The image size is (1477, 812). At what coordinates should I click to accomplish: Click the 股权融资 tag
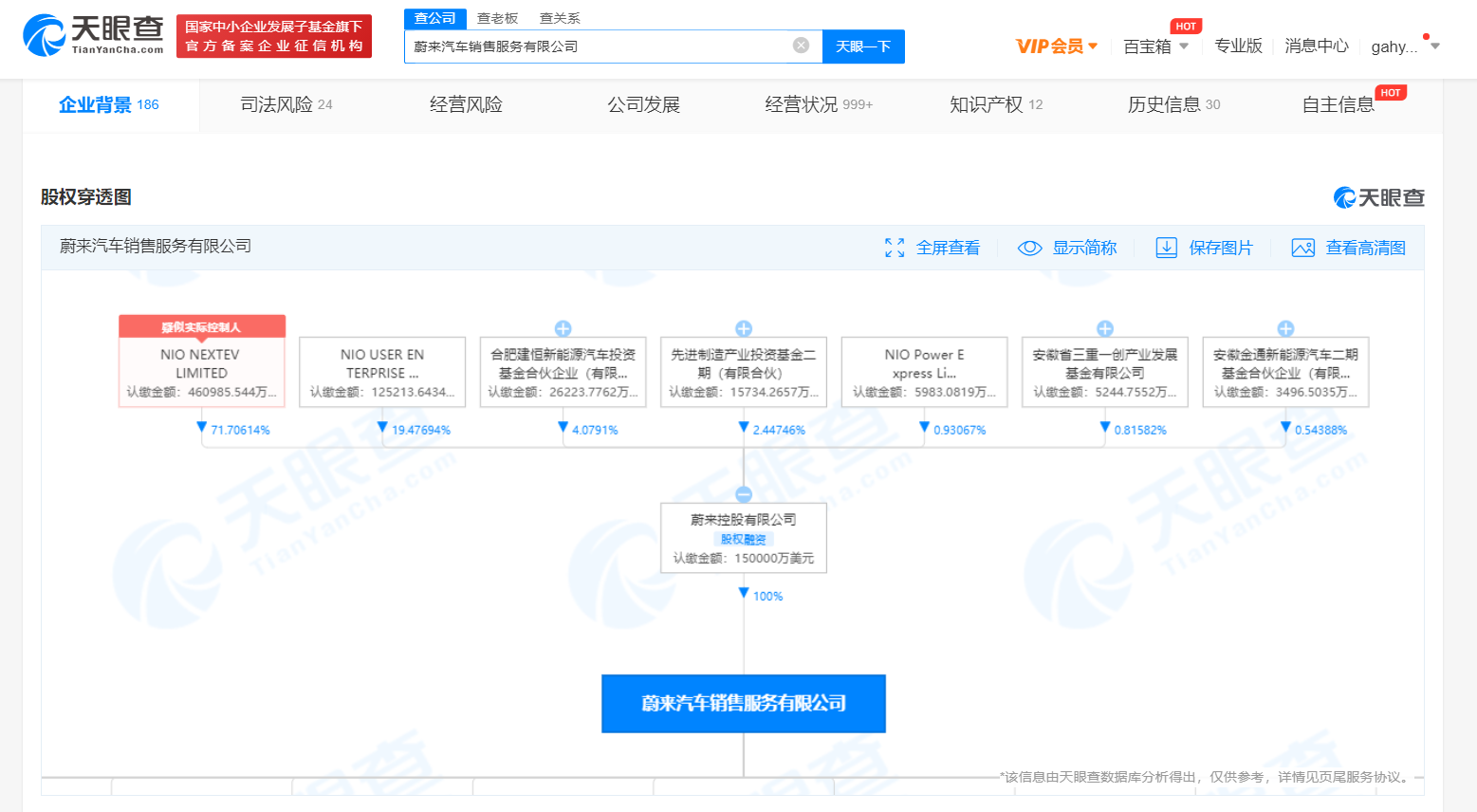tap(744, 539)
